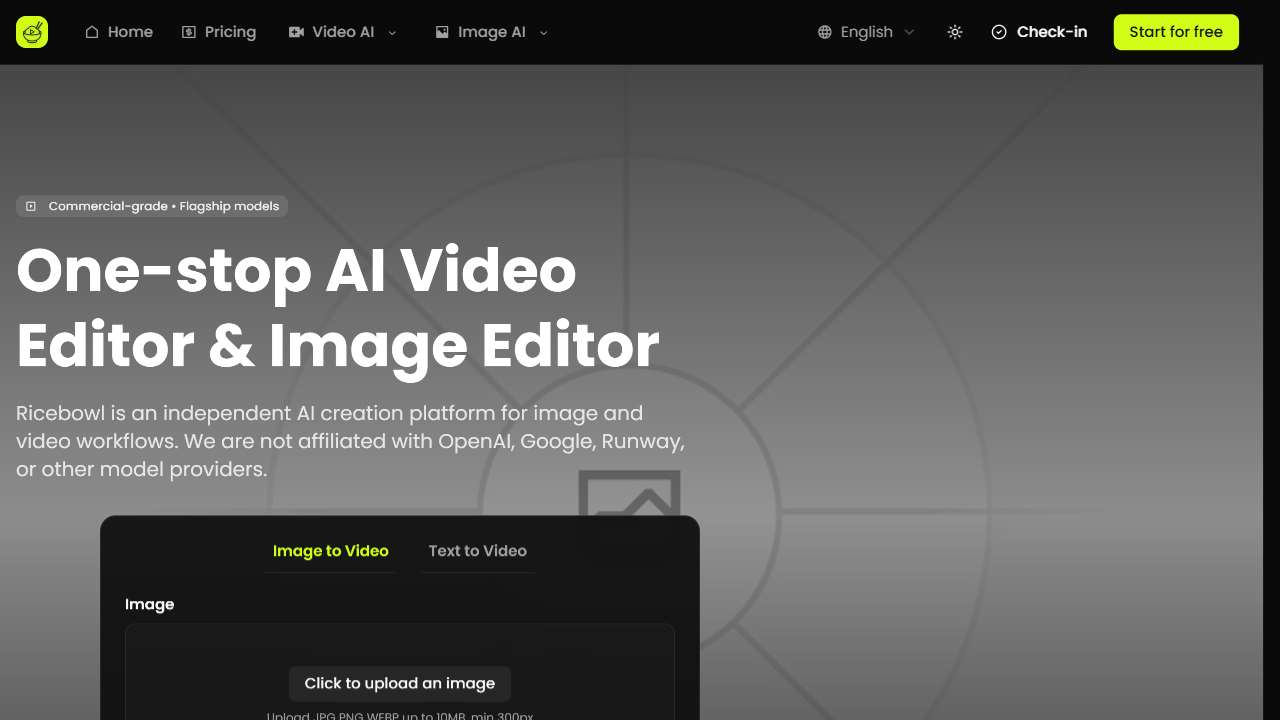
Task: Open the English language selector chevron
Action: 909,32
